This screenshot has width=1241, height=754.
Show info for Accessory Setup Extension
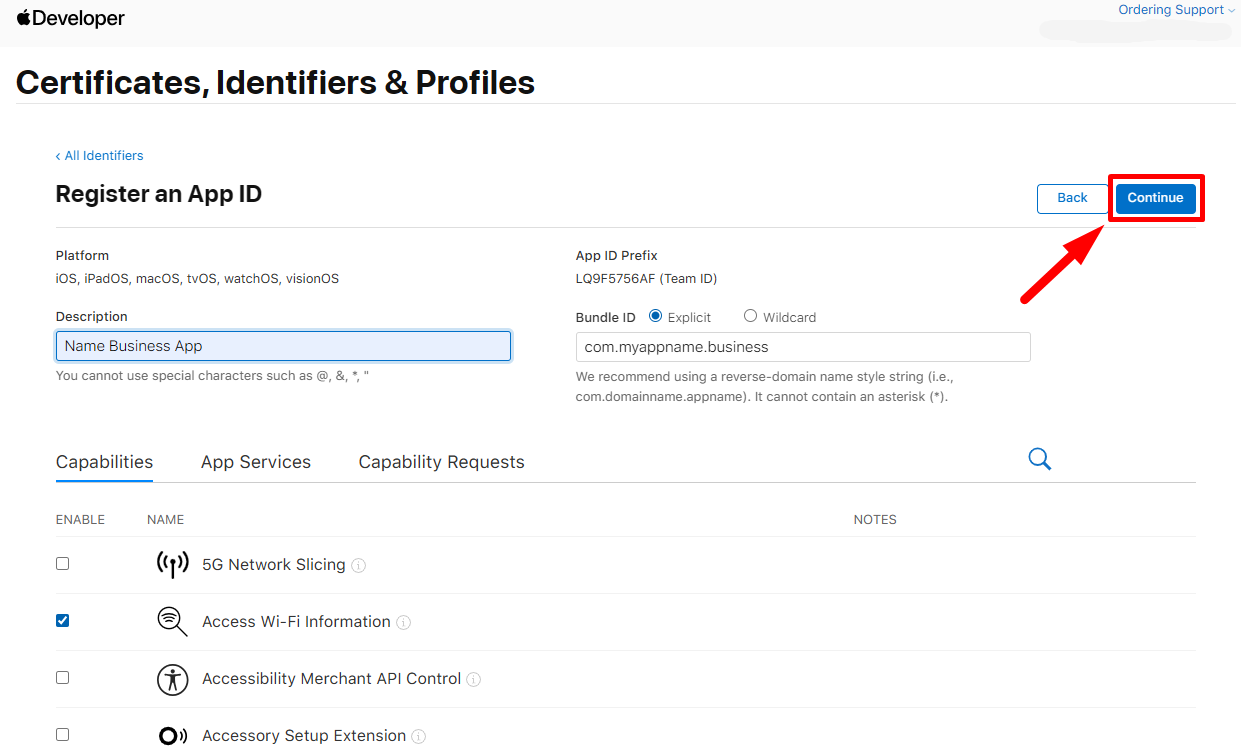point(419,736)
